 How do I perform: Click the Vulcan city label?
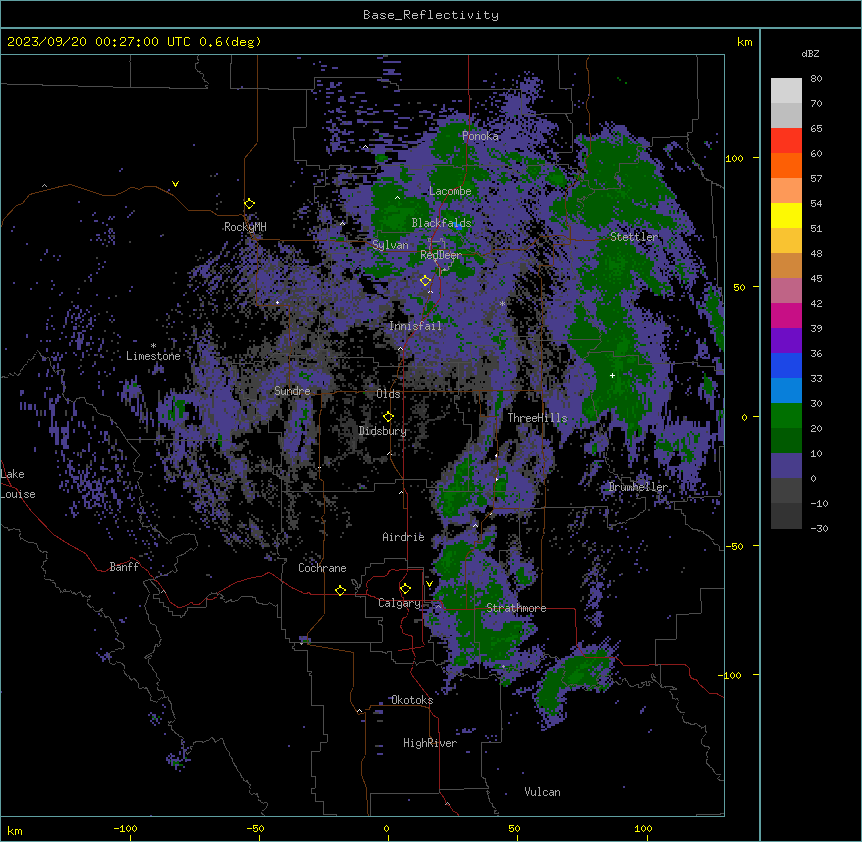point(542,792)
